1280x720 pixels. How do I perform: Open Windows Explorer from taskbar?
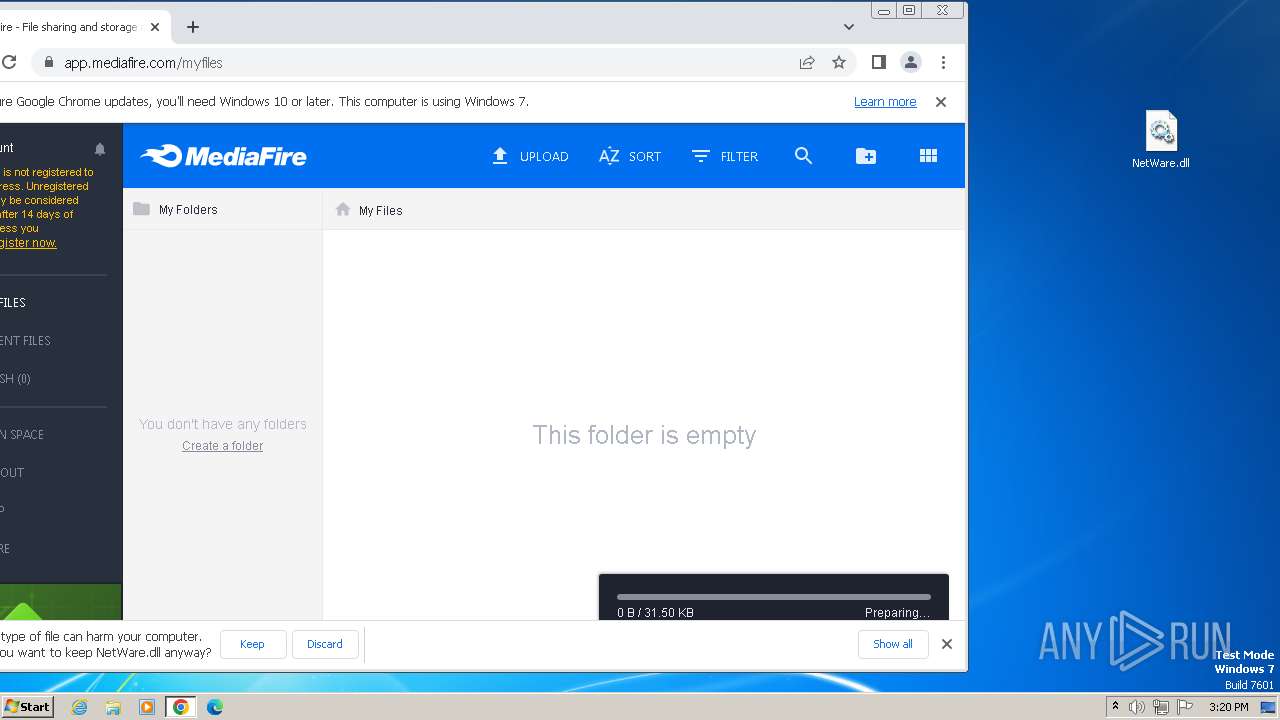113,707
